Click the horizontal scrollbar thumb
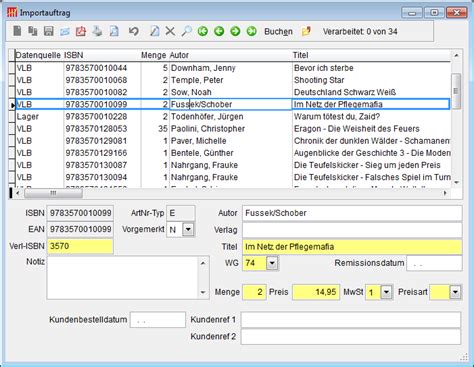Image resolution: width=474 pixels, height=367 pixels. point(53,193)
